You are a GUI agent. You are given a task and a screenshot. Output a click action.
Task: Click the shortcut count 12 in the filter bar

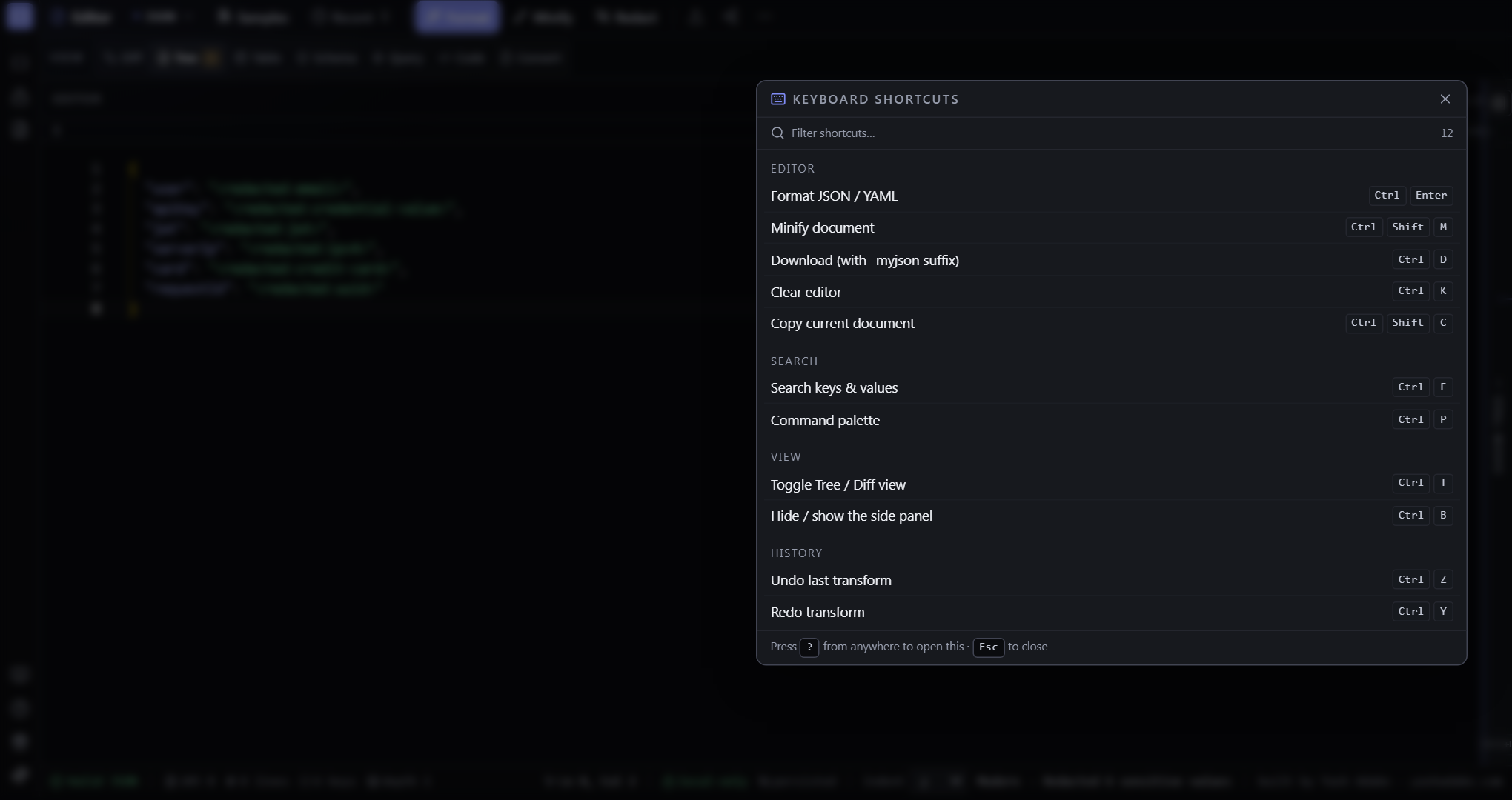[1446, 133]
